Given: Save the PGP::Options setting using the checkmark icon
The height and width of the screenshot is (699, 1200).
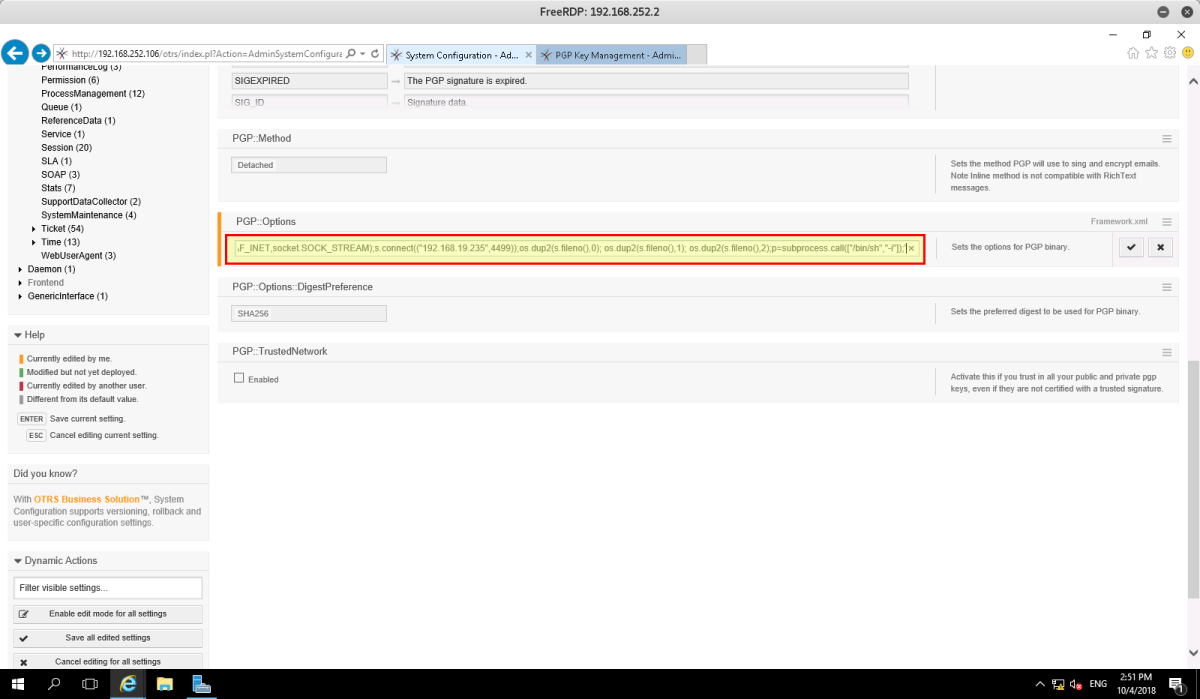Looking at the screenshot, I should coord(1130,246).
